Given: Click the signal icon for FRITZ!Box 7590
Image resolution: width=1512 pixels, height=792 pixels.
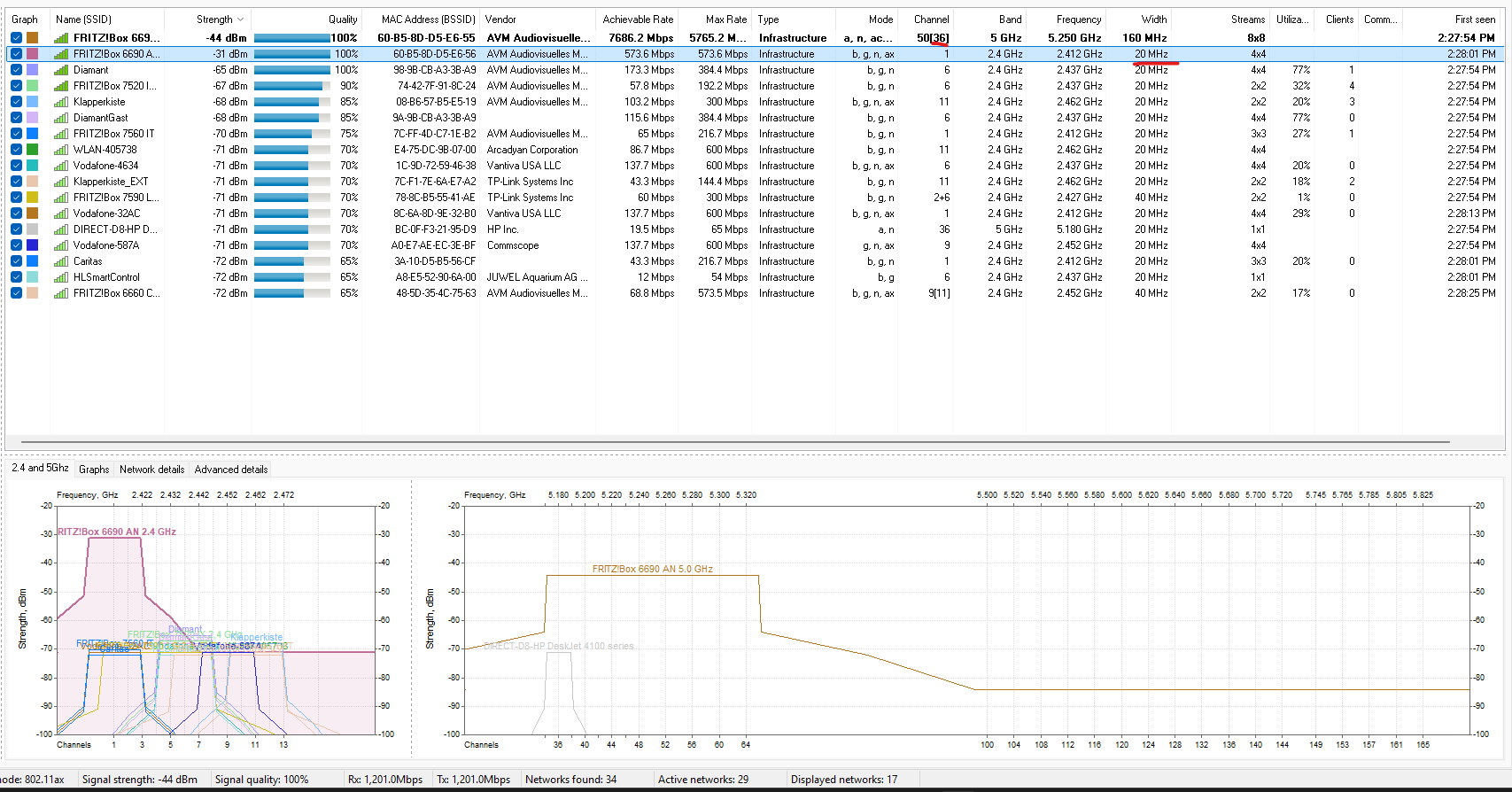Looking at the screenshot, I should 61,198.
